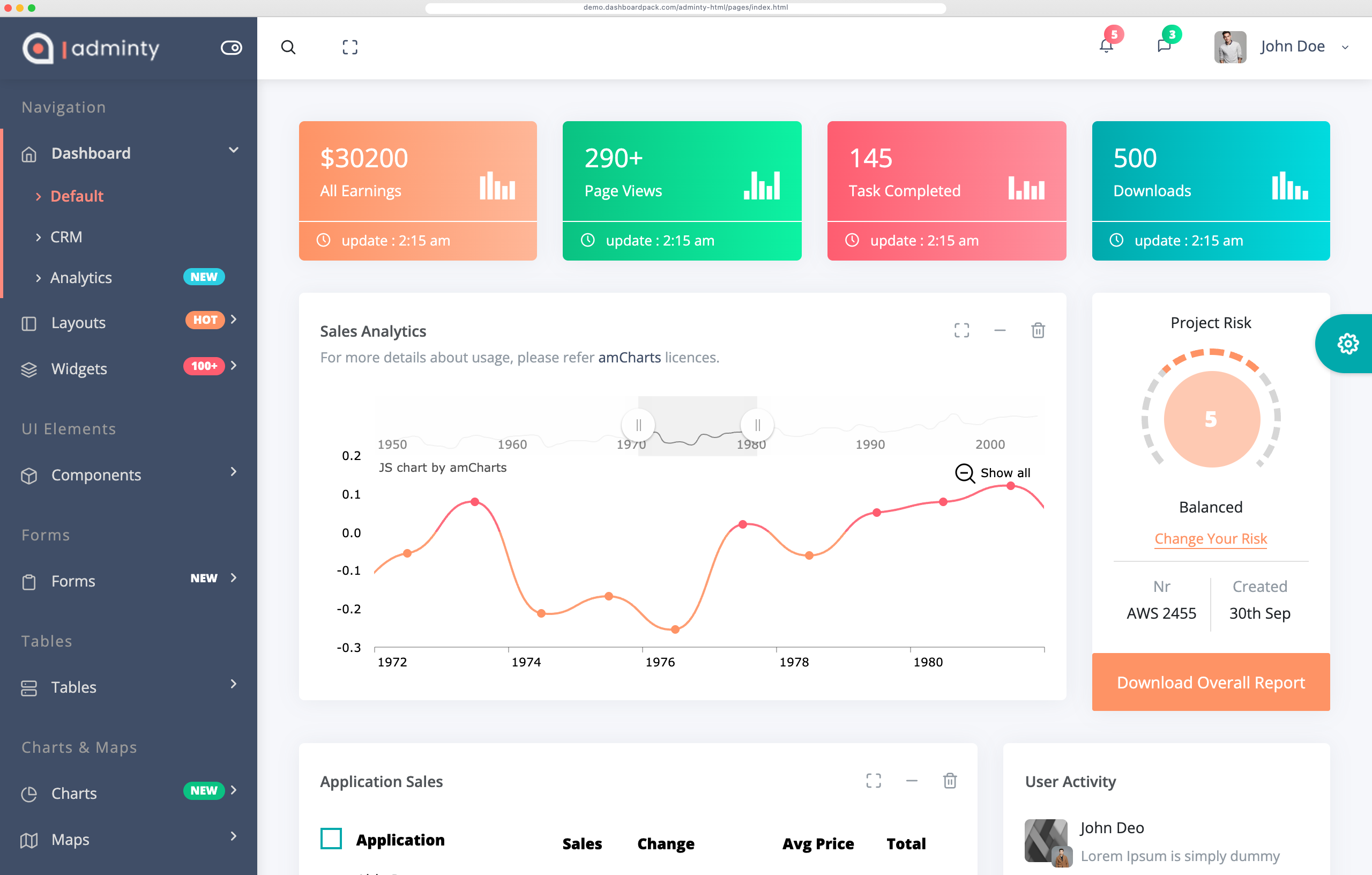Maximize the Application Sales card
This screenshot has width=1372, height=875.
[874, 781]
